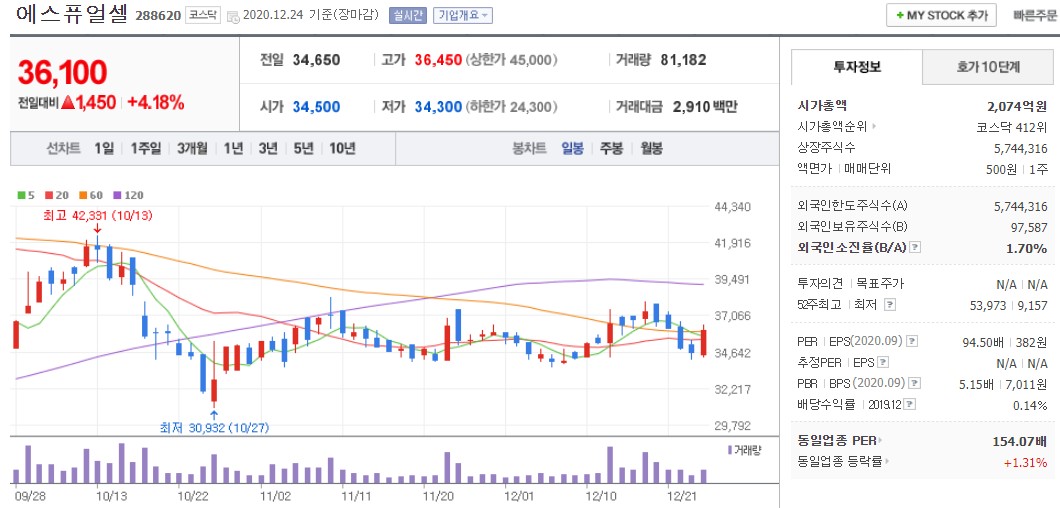1060x508 pixels.
Task: Open the 동일업종 등락률 link
Action: [840, 462]
